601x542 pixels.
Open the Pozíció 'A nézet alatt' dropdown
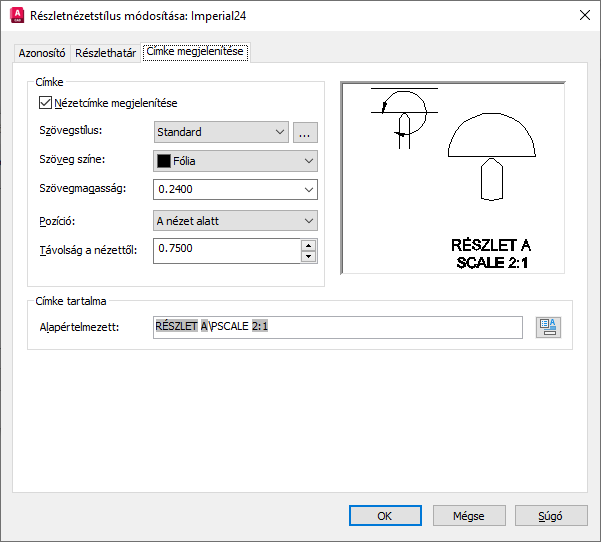[x=235, y=221]
